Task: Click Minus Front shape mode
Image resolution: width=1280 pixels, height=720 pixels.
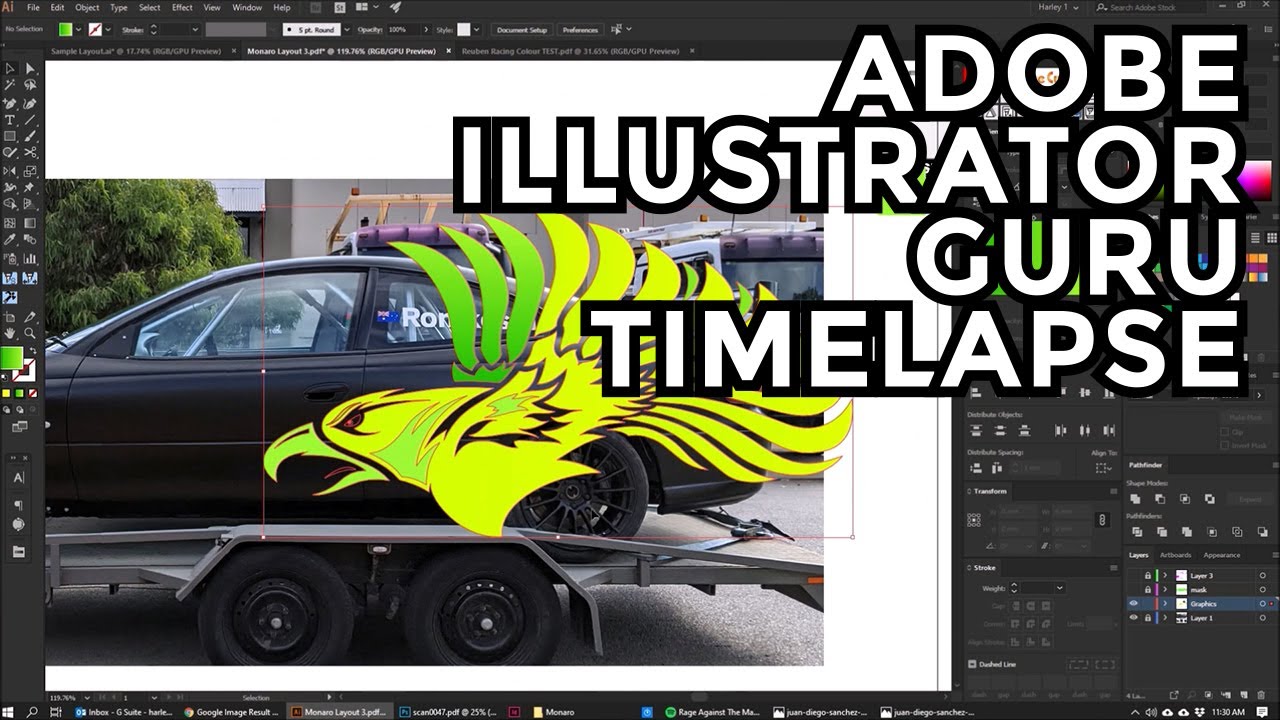Action: coord(1161,498)
